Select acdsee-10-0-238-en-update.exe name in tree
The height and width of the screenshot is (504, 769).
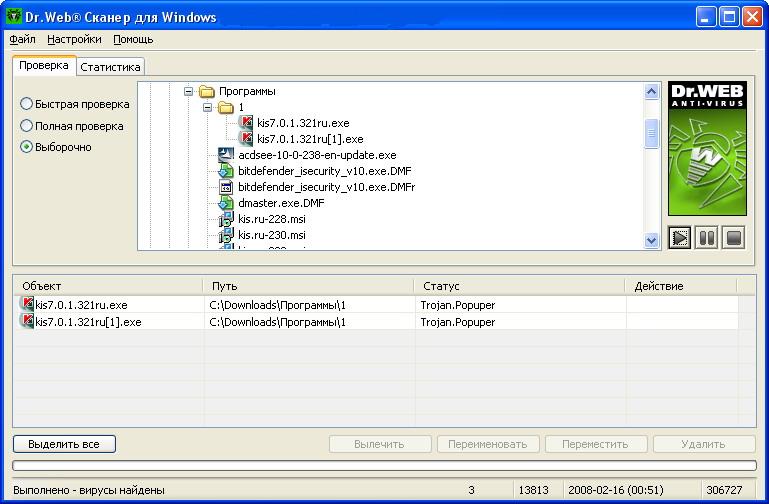pyautogui.click(x=317, y=155)
